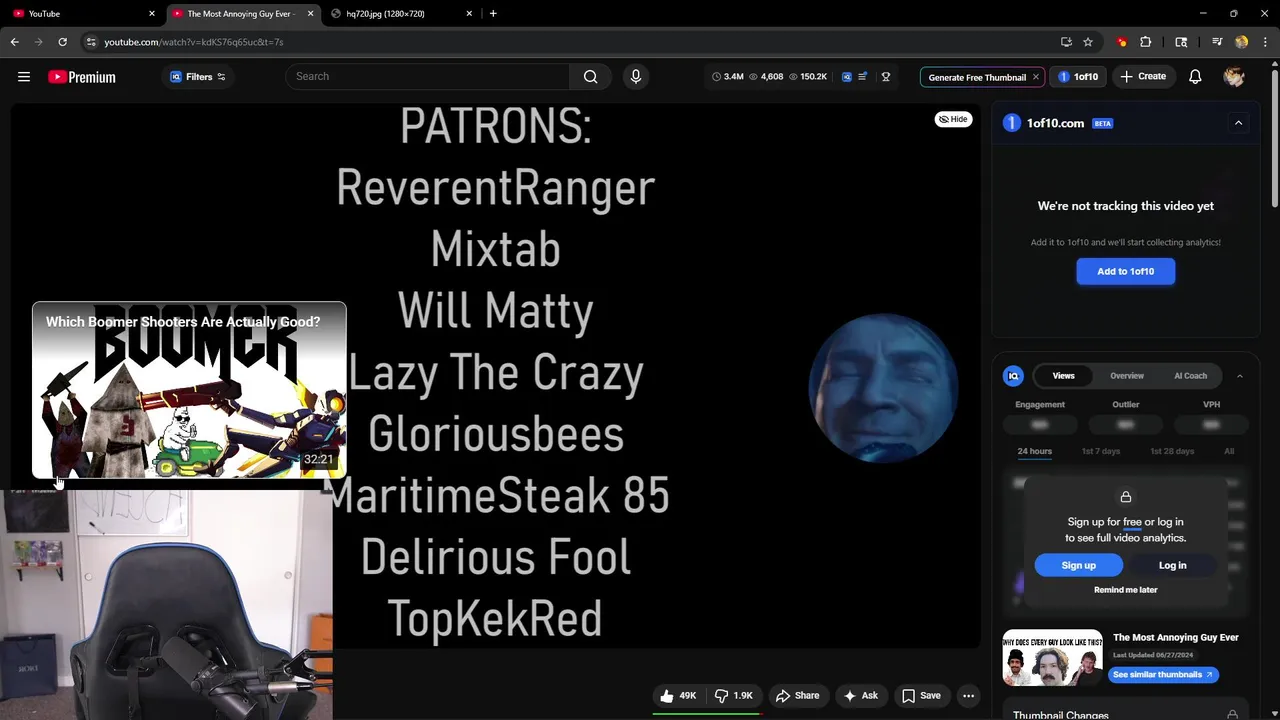Hide the overlay with the Hide toggle

tap(953, 119)
